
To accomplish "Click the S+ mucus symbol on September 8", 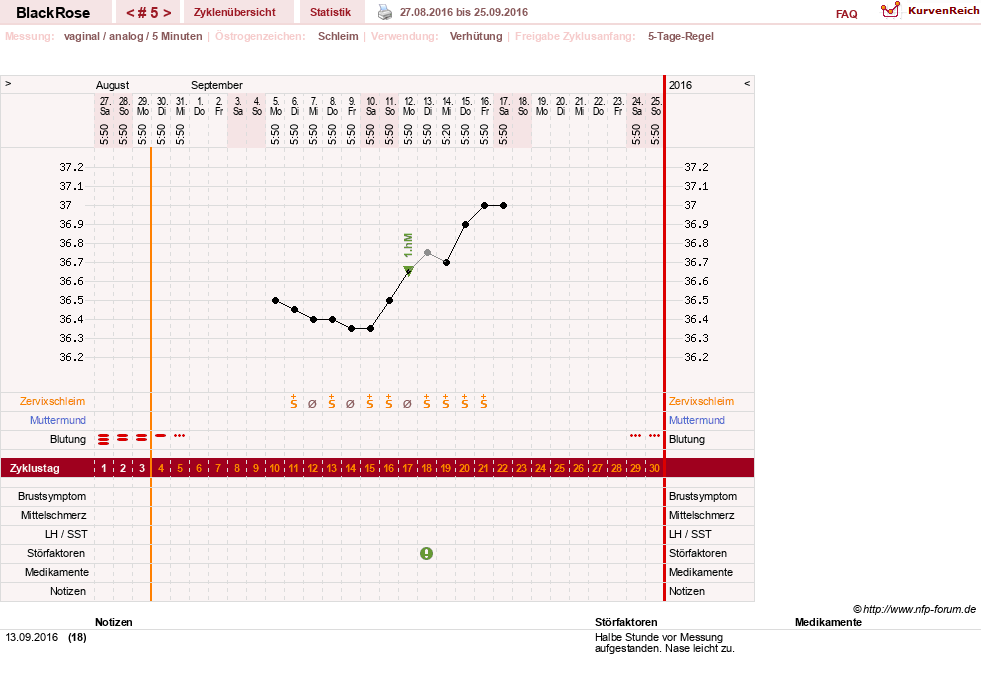I will click(x=332, y=402).
